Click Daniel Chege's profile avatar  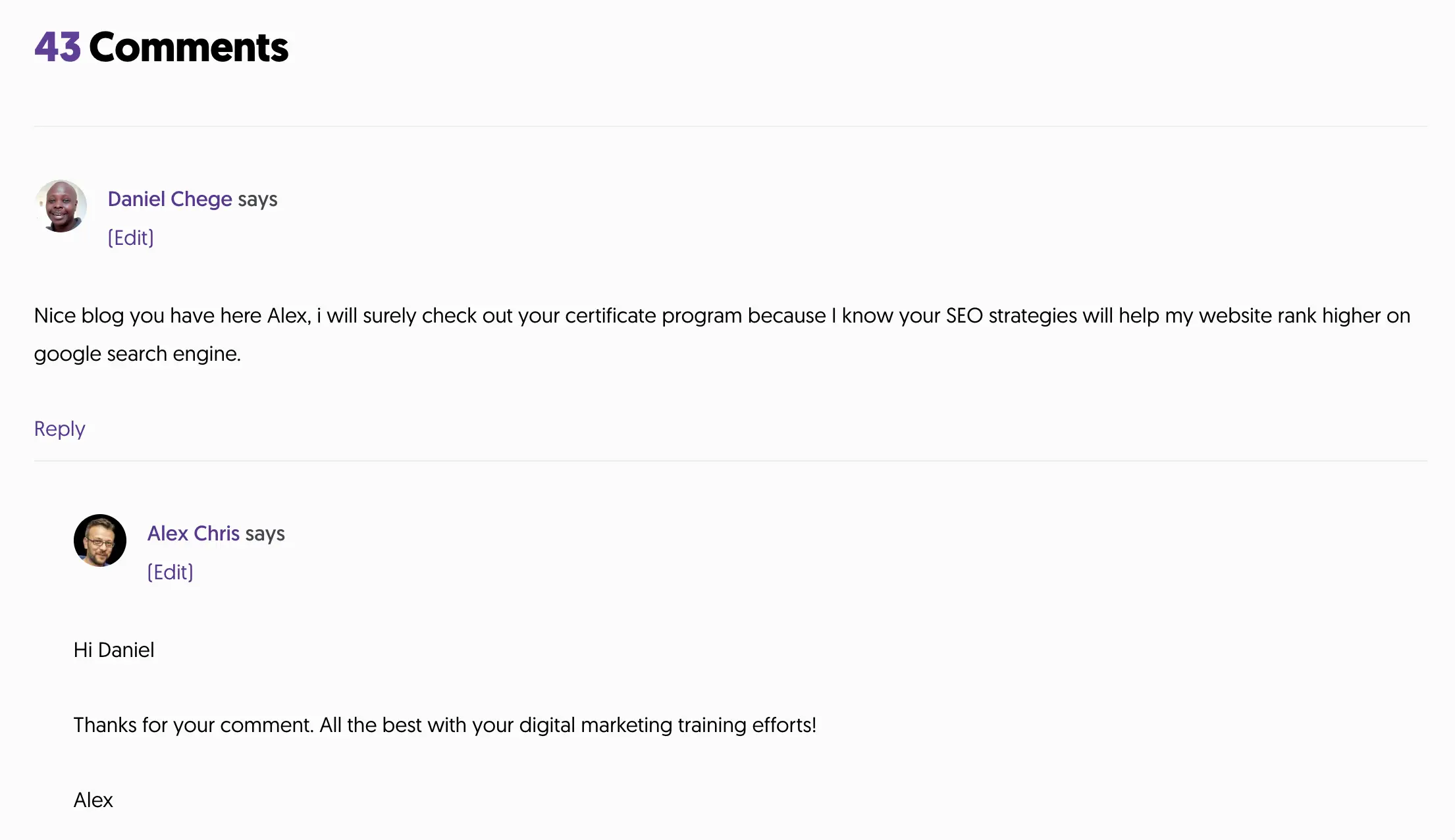[61, 206]
